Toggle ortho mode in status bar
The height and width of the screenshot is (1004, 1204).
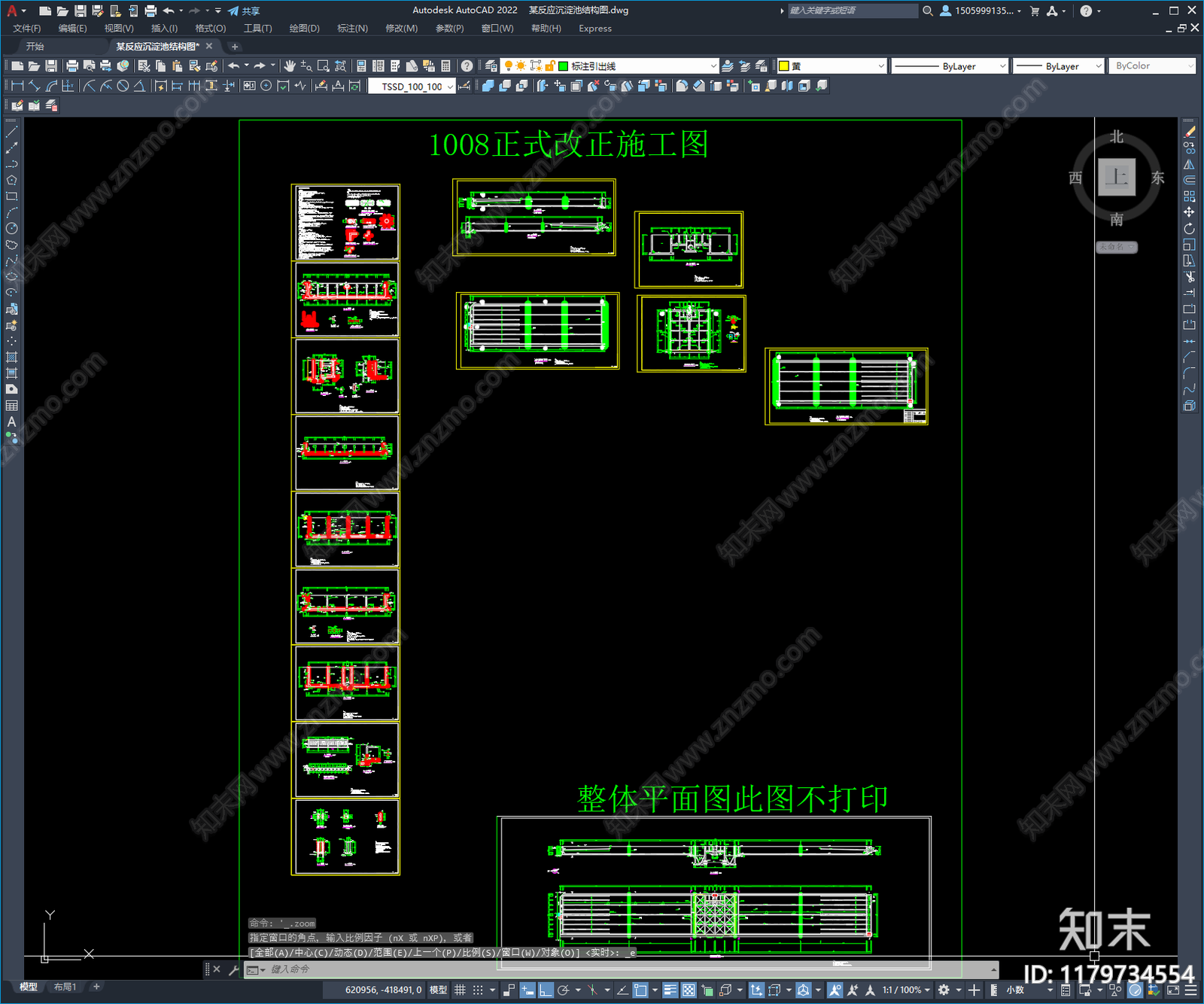pyautogui.click(x=546, y=990)
